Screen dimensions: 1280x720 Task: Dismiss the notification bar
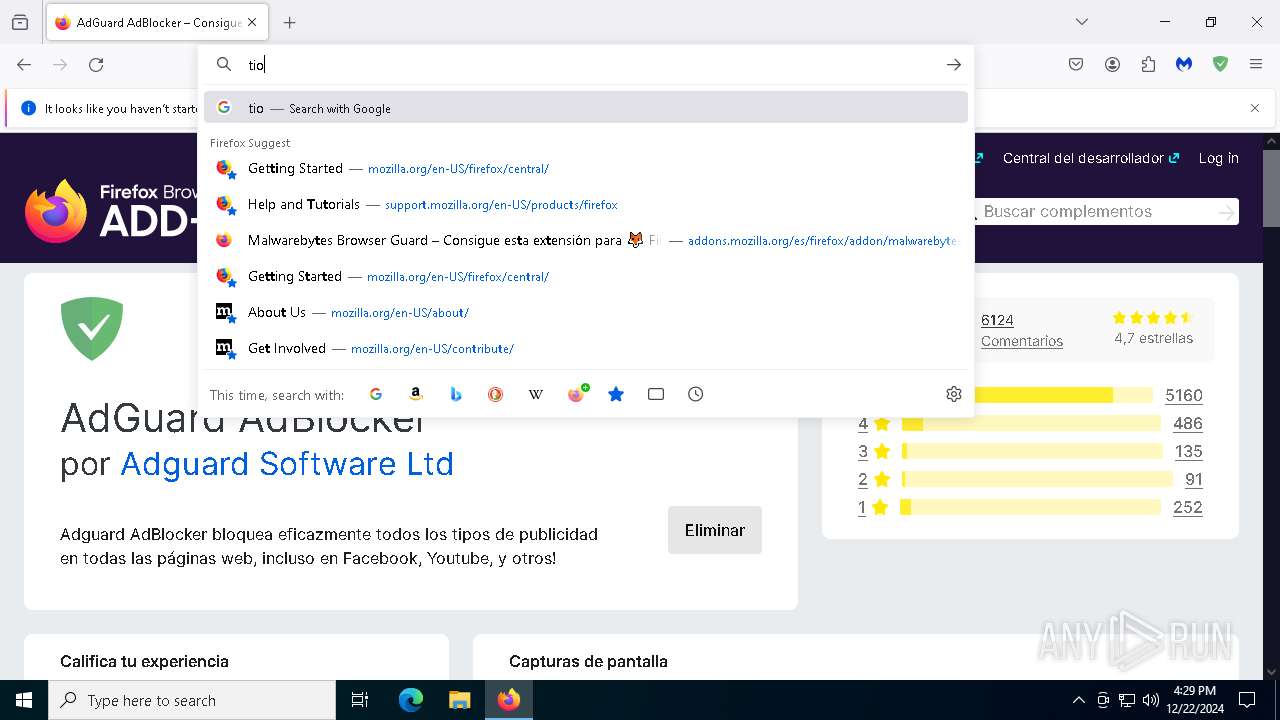[1255, 108]
